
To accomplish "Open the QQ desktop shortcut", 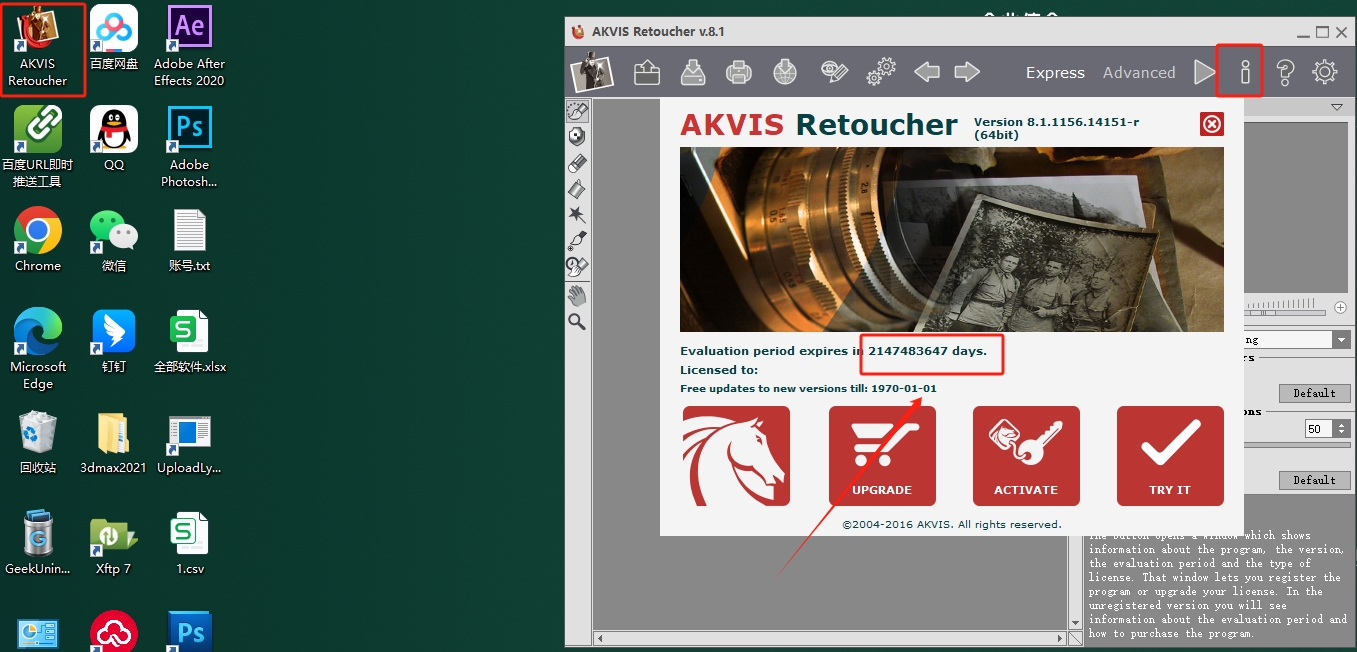I will 114,140.
